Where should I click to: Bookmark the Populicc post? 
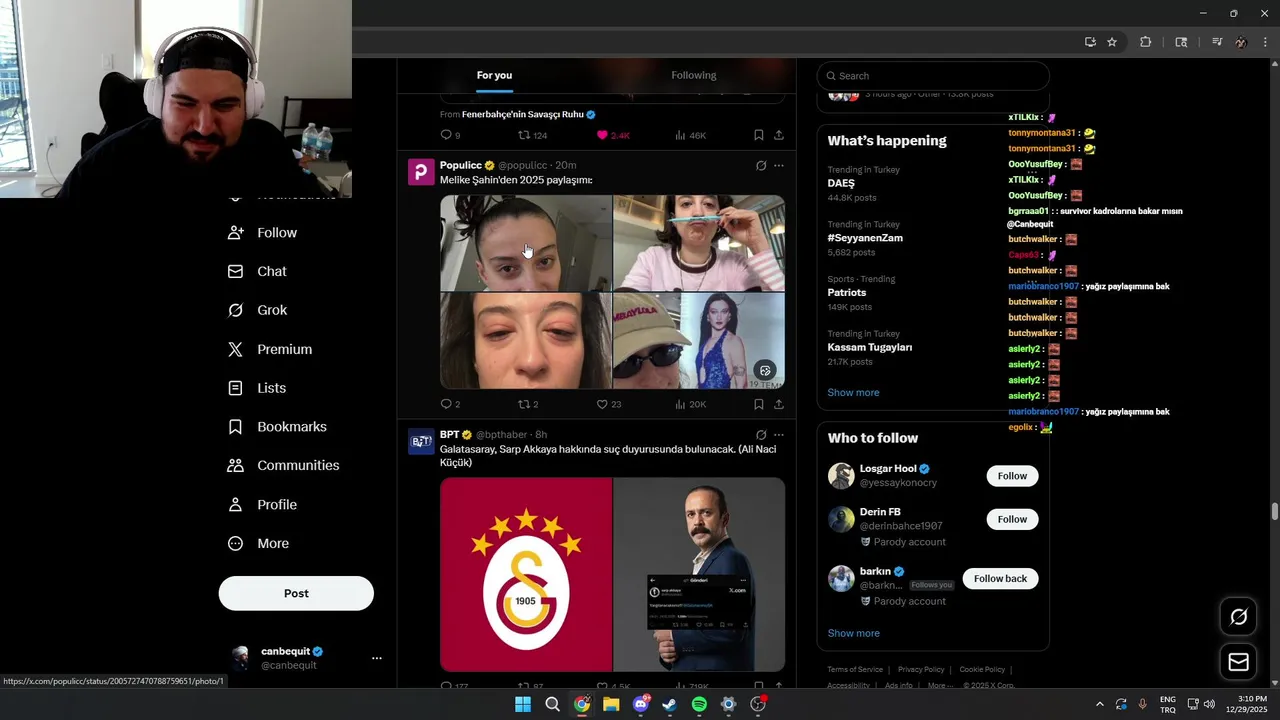pos(758,404)
